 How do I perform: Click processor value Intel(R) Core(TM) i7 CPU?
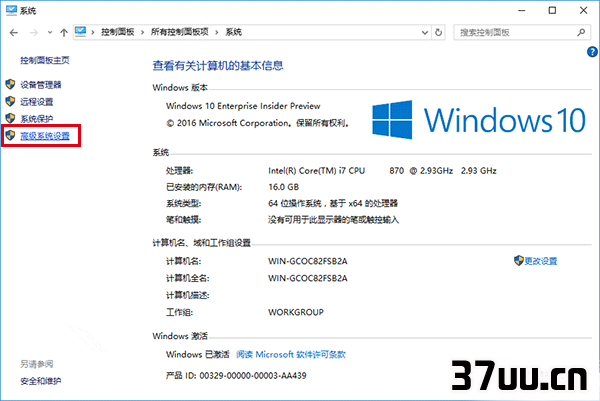(x=316, y=171)
